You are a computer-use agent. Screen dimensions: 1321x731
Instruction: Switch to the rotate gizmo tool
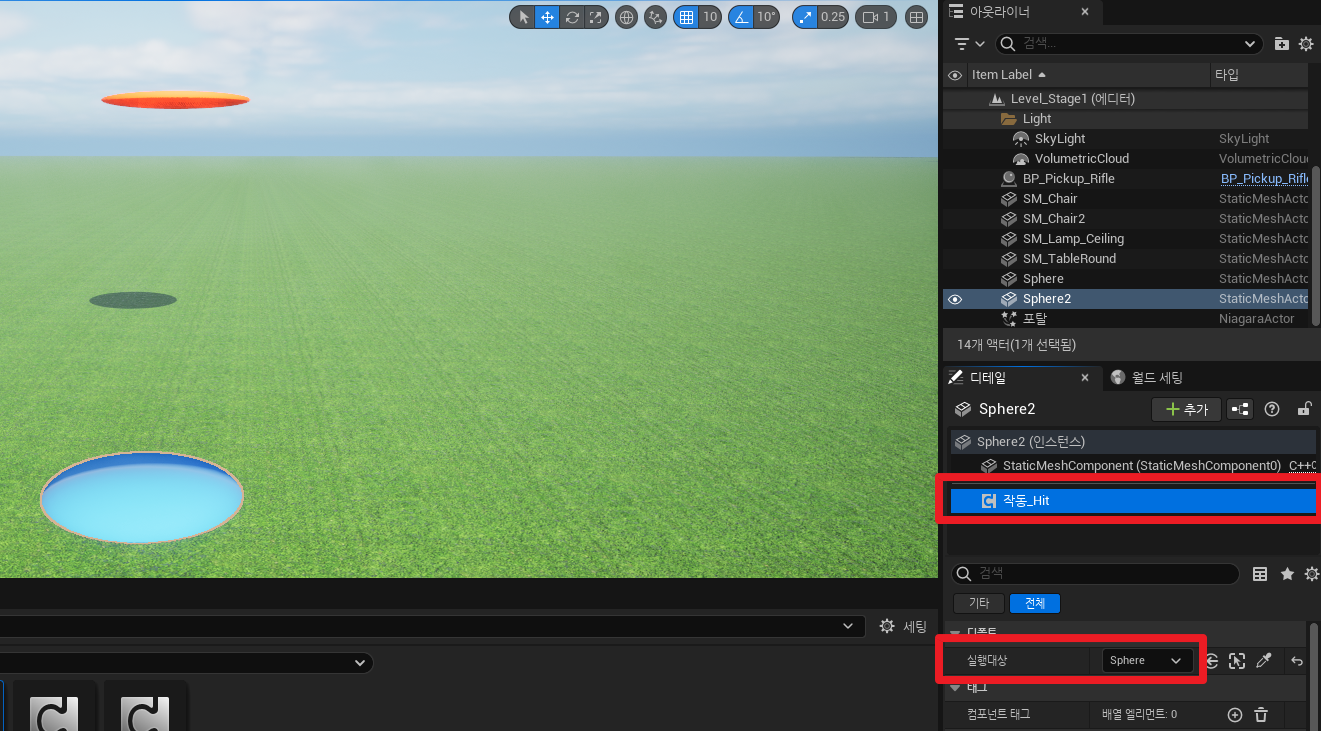[572, 17]
